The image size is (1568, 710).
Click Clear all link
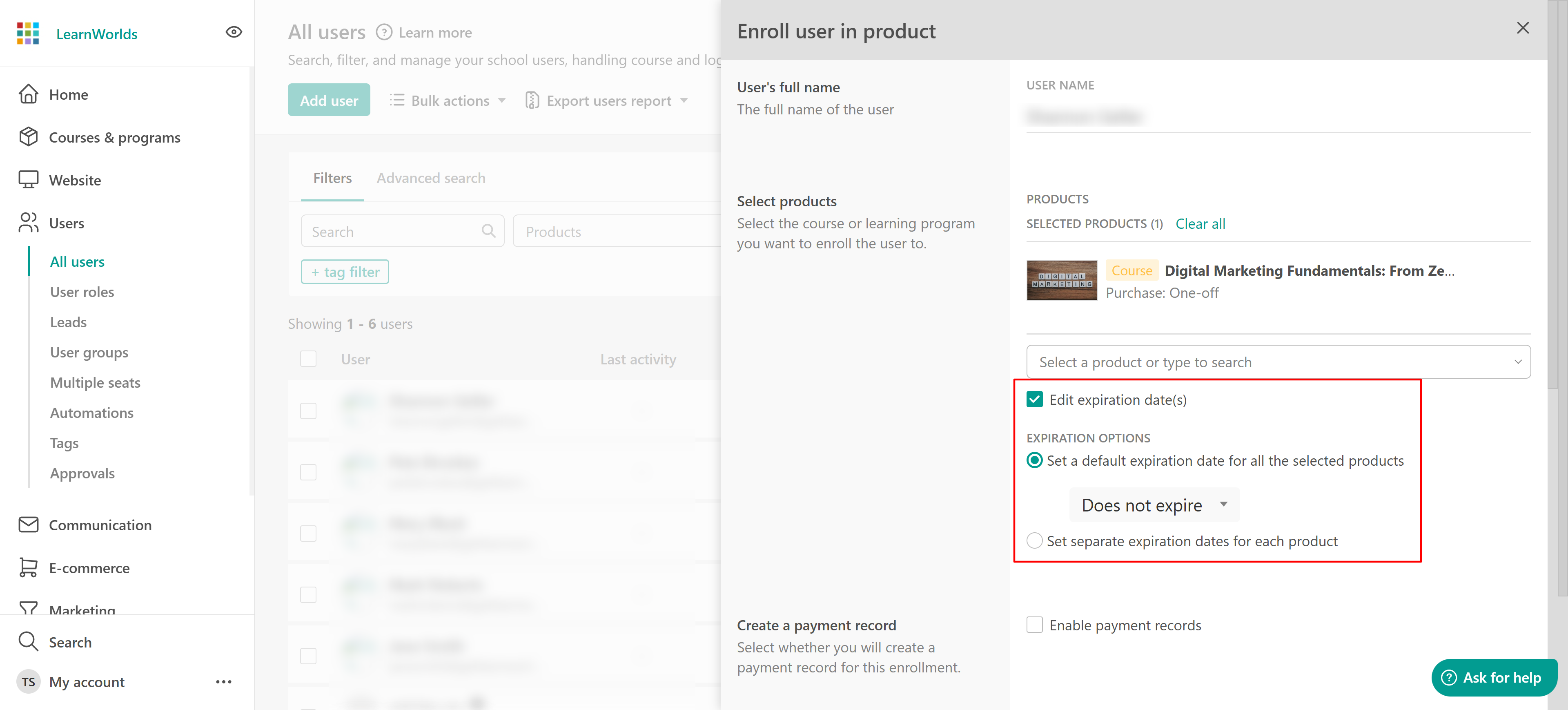click(1200, 223)
